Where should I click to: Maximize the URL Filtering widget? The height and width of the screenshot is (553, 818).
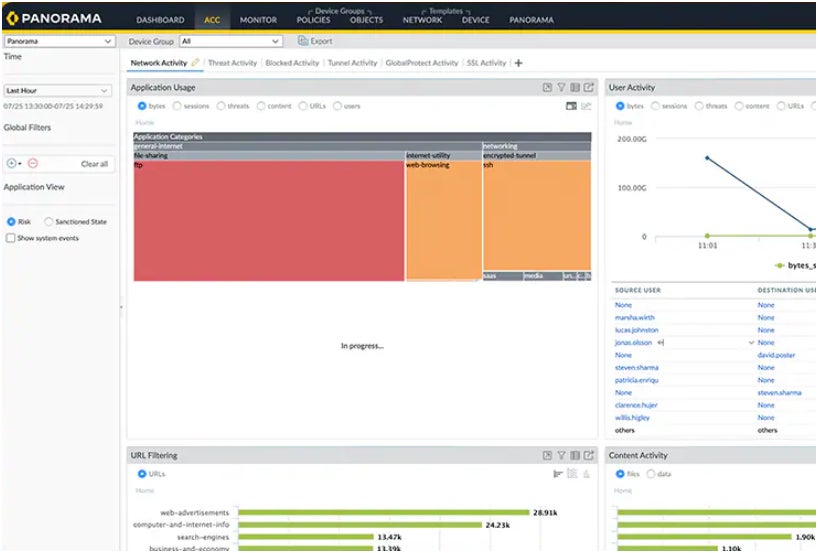point(547,455)
